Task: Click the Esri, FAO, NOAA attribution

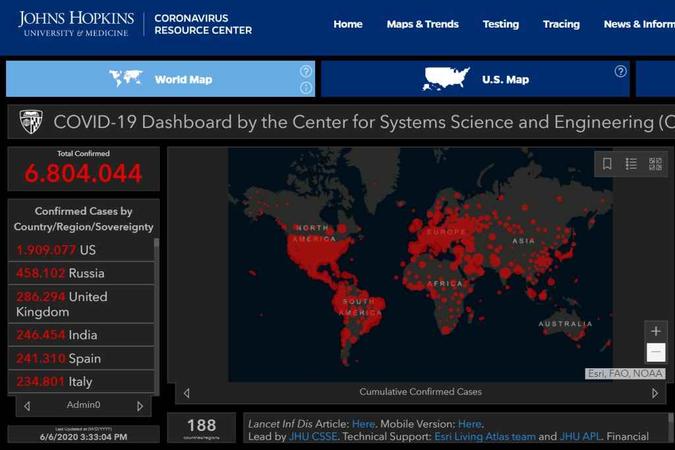Action: pos(625,374)
